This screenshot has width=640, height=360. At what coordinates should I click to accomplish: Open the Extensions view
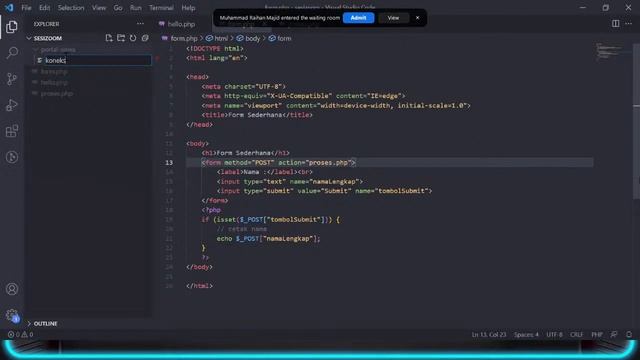12,131
